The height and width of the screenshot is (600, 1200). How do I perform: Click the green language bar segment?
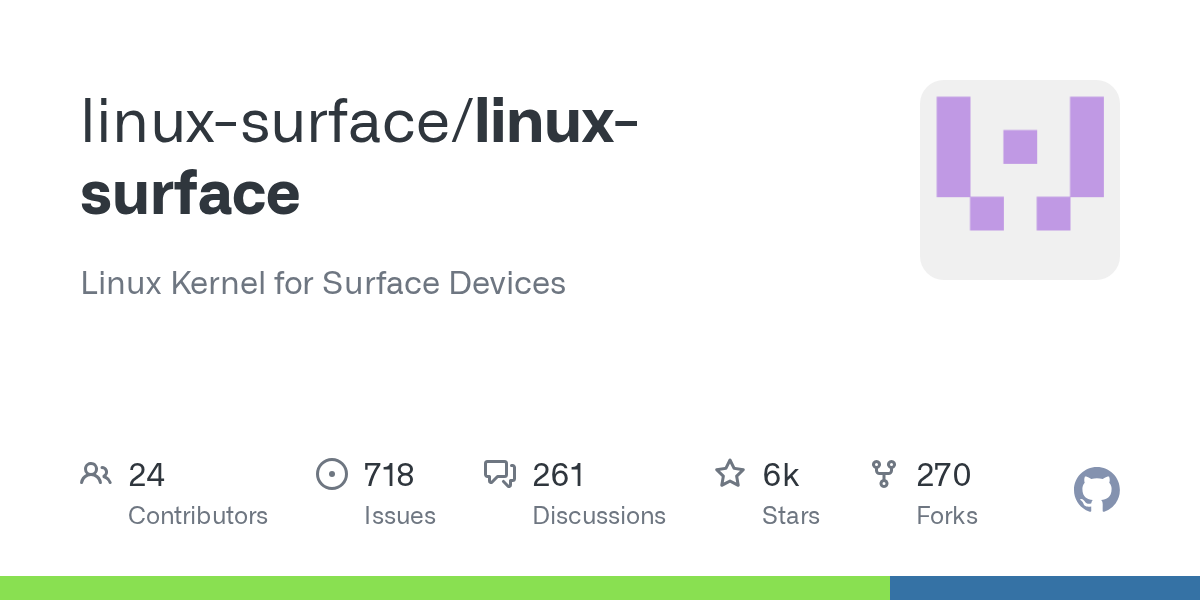point(444,588)
